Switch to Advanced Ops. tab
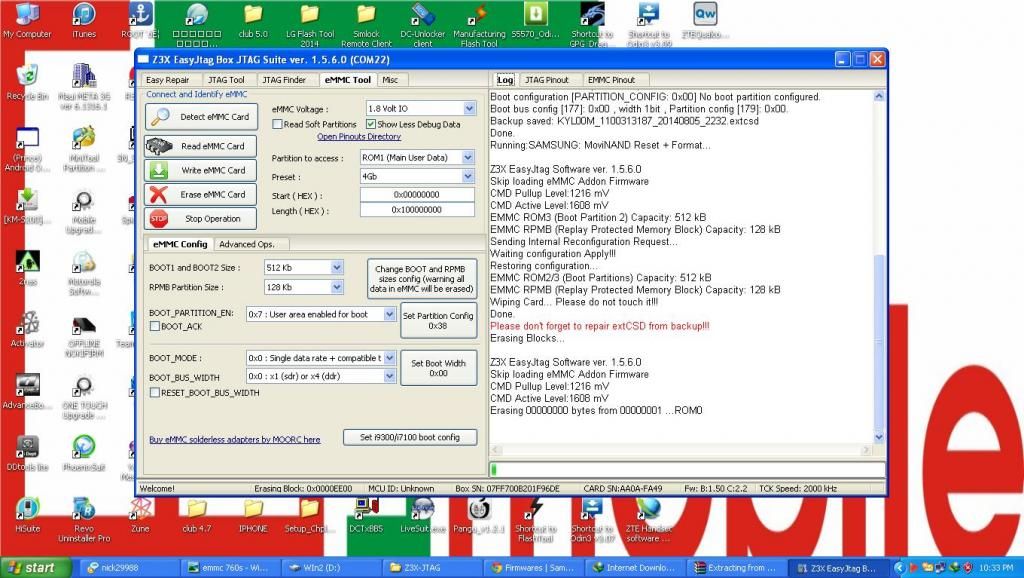The width and height of the screenshot is (1024, 578). coord(247,244)
